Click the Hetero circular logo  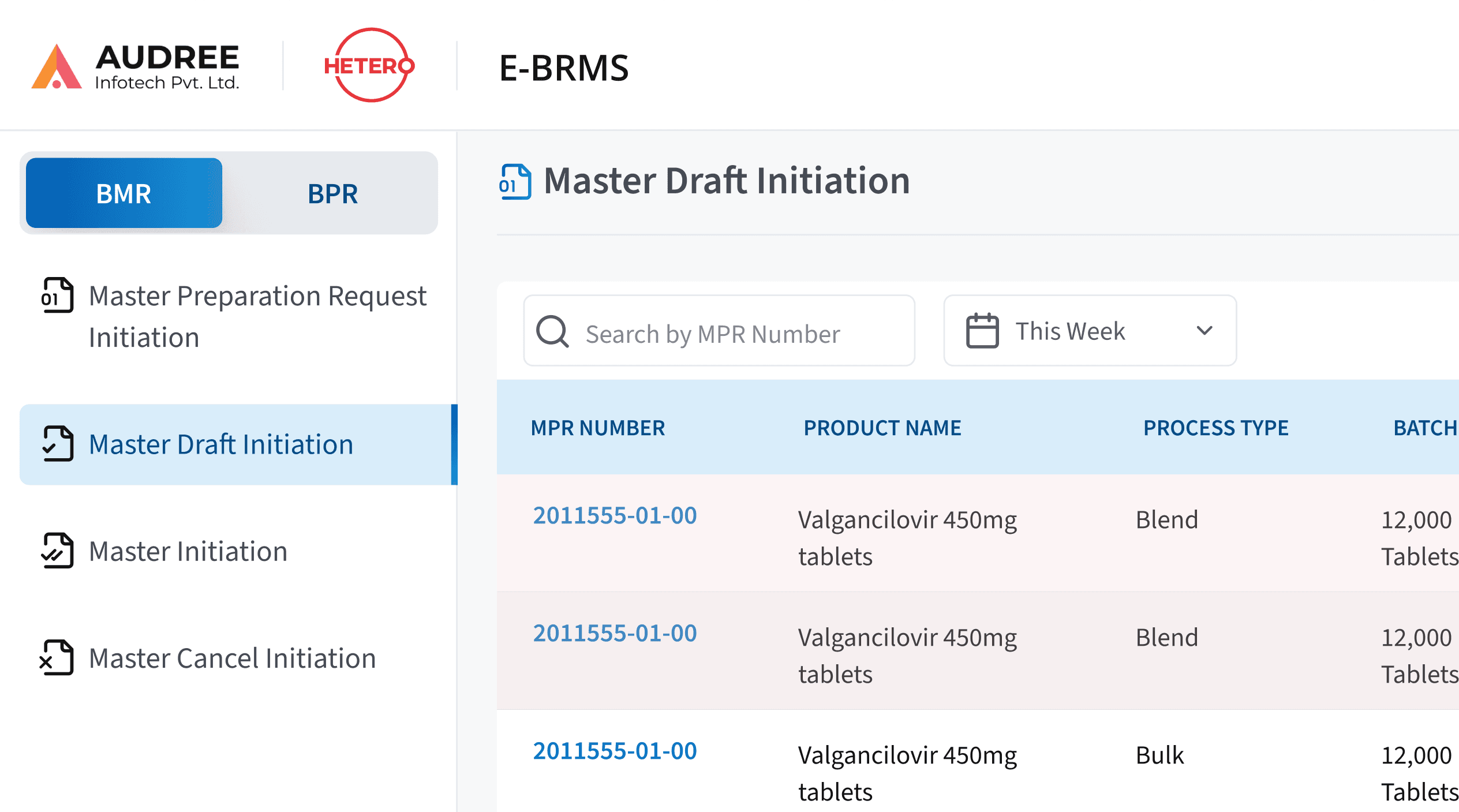(x=370, y=65)
